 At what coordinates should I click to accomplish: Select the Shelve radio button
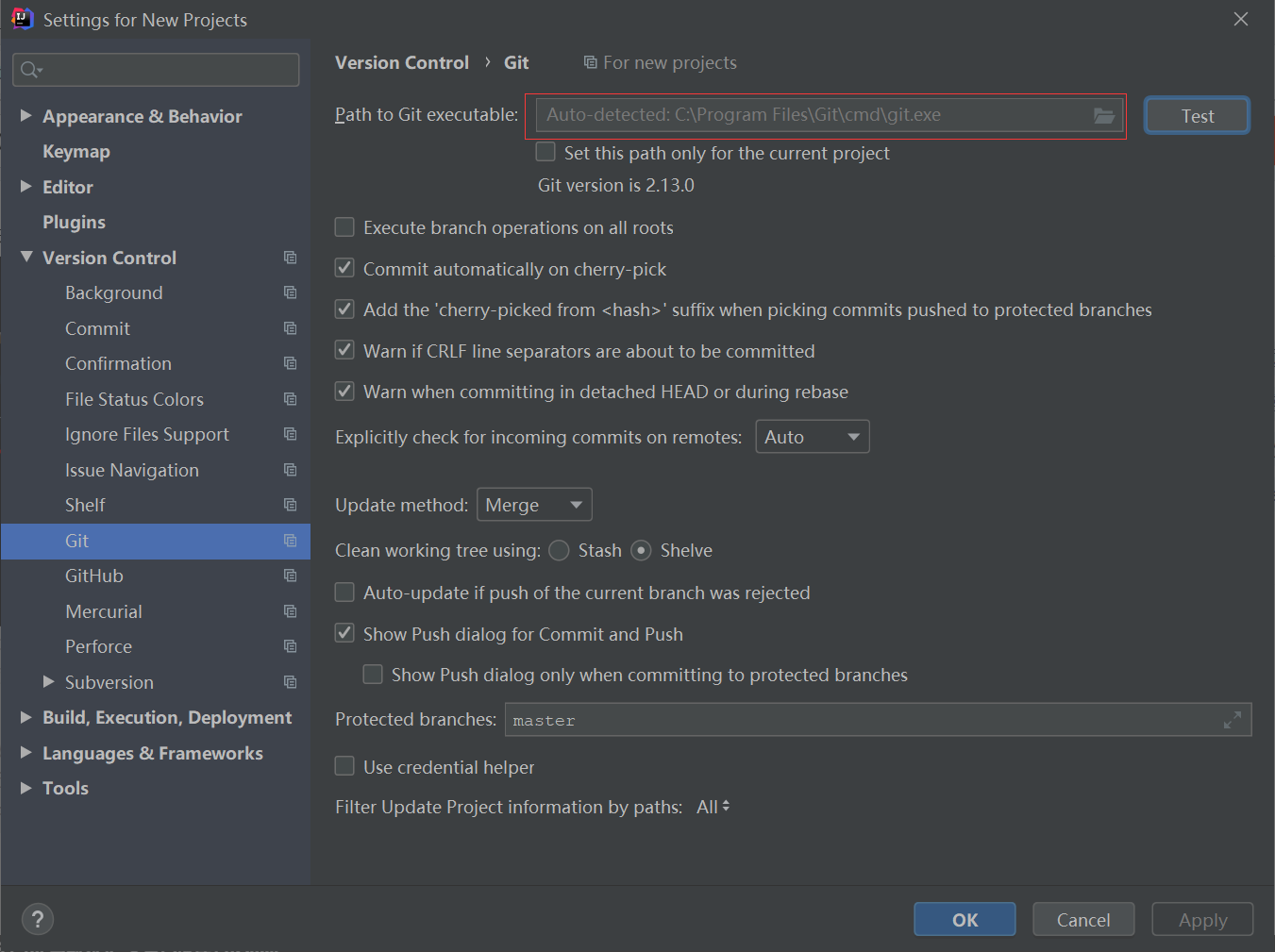[641, 550]
